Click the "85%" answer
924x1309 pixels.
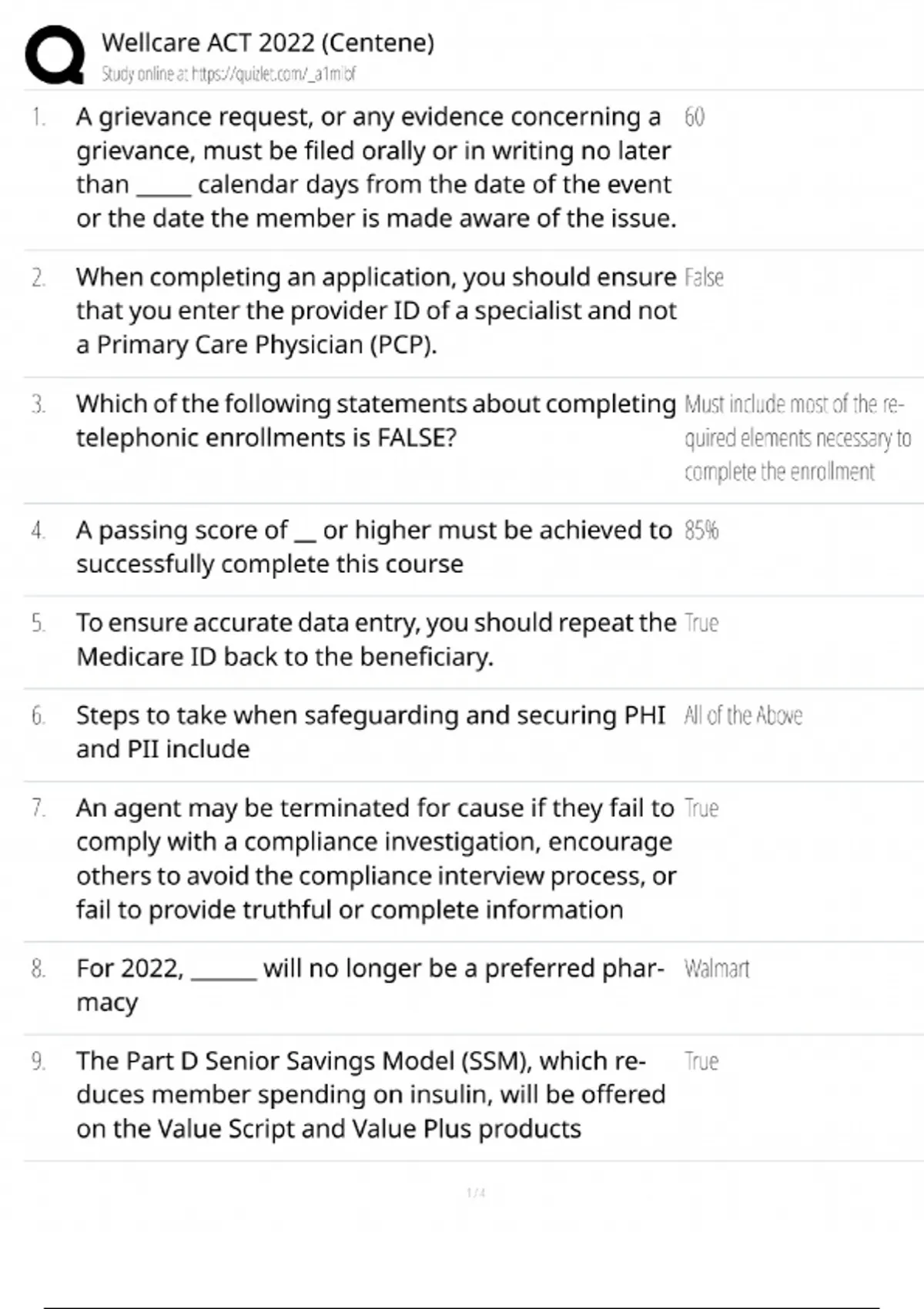(701, 531)
